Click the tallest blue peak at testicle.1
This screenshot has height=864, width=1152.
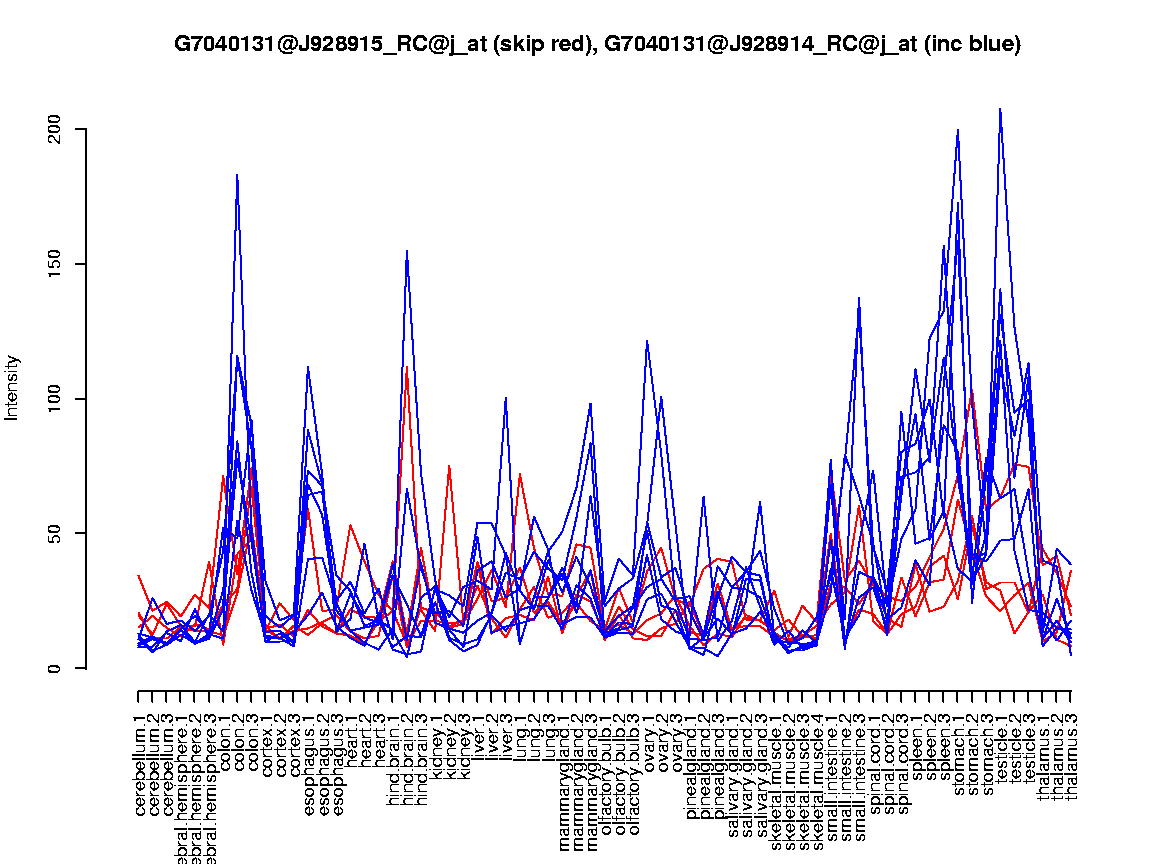1000,109
